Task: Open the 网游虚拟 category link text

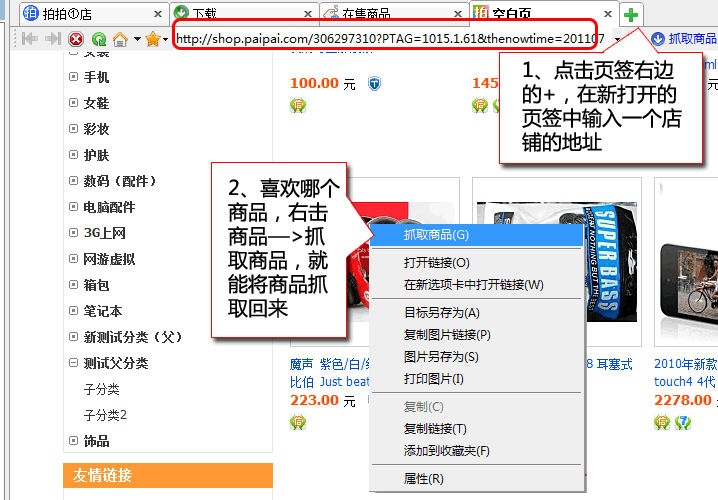Action: click(109, 259)
